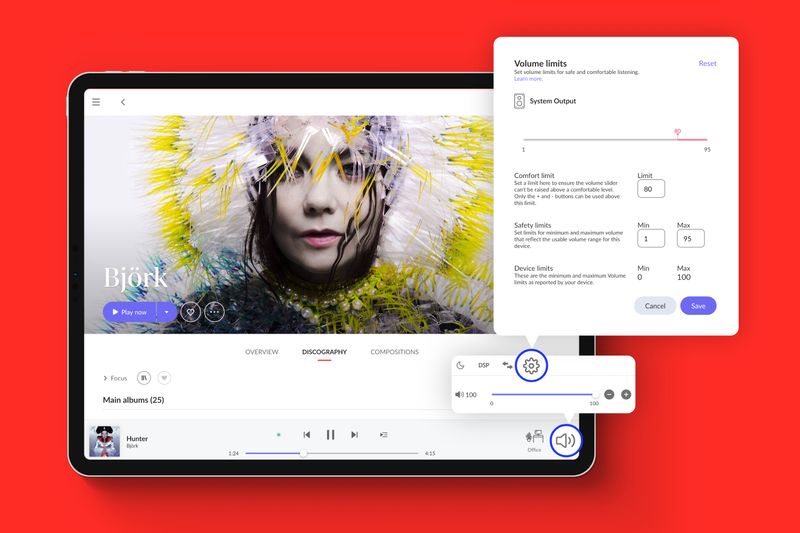
Task: Open the Play now dropdown arrow
Action: click(166, 312)
